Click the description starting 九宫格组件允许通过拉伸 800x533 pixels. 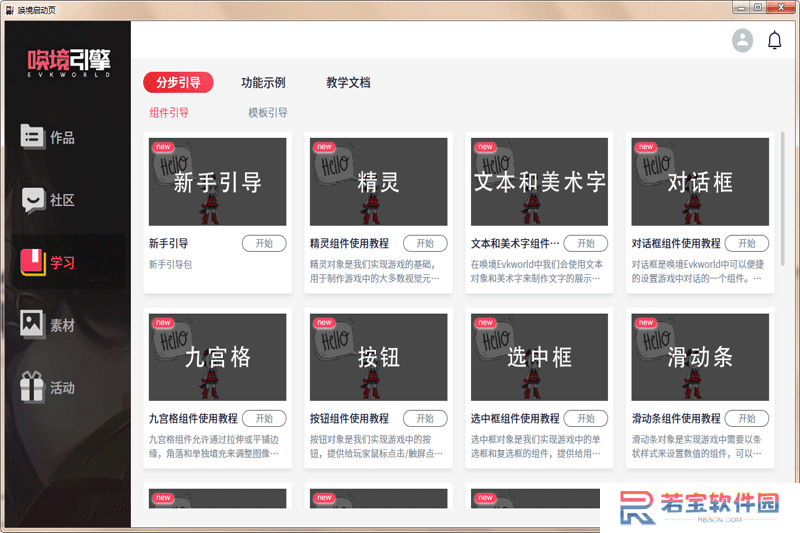tap(214, 446)
